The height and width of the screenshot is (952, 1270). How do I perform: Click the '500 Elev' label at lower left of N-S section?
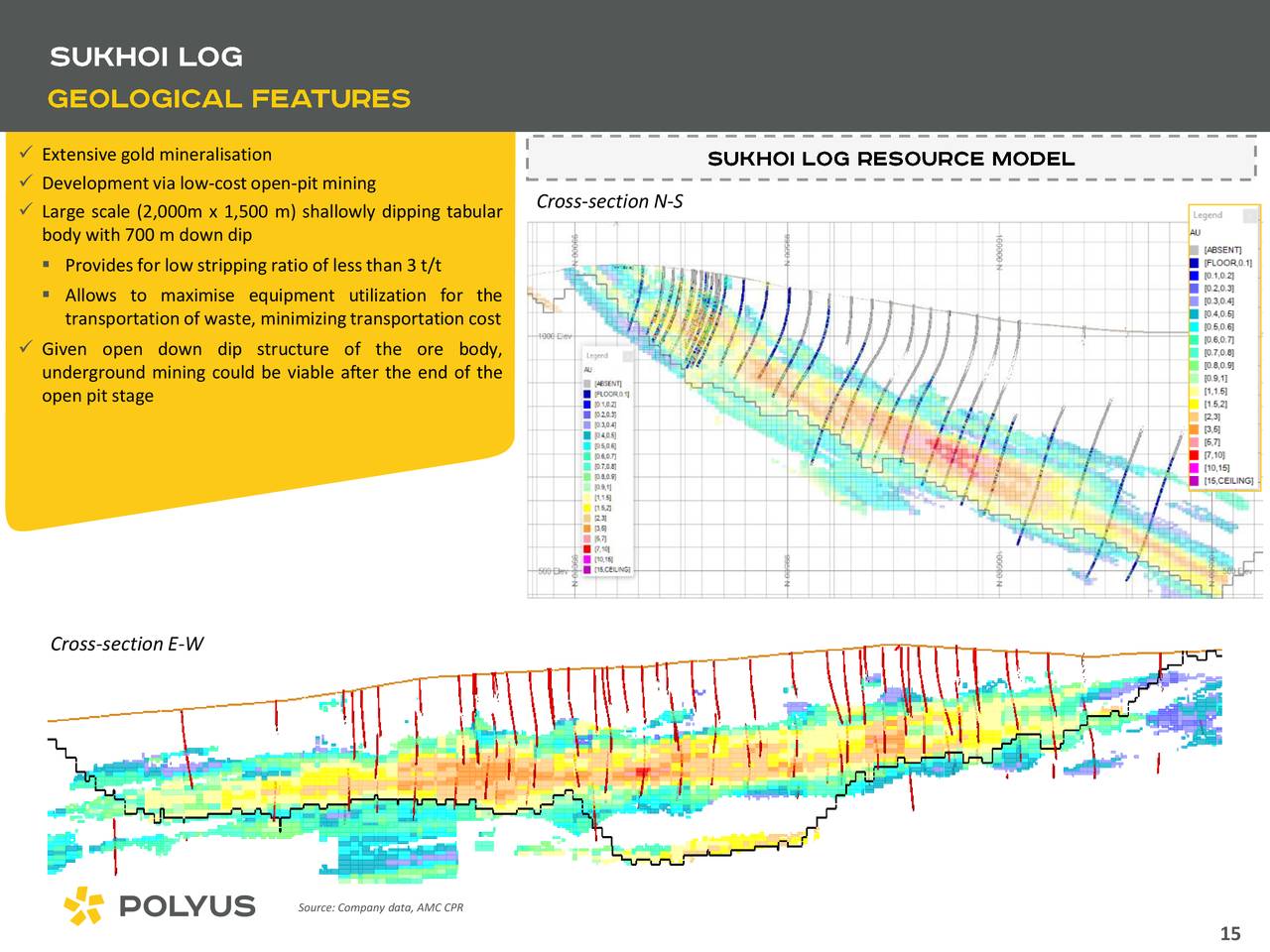click(554, 571)
